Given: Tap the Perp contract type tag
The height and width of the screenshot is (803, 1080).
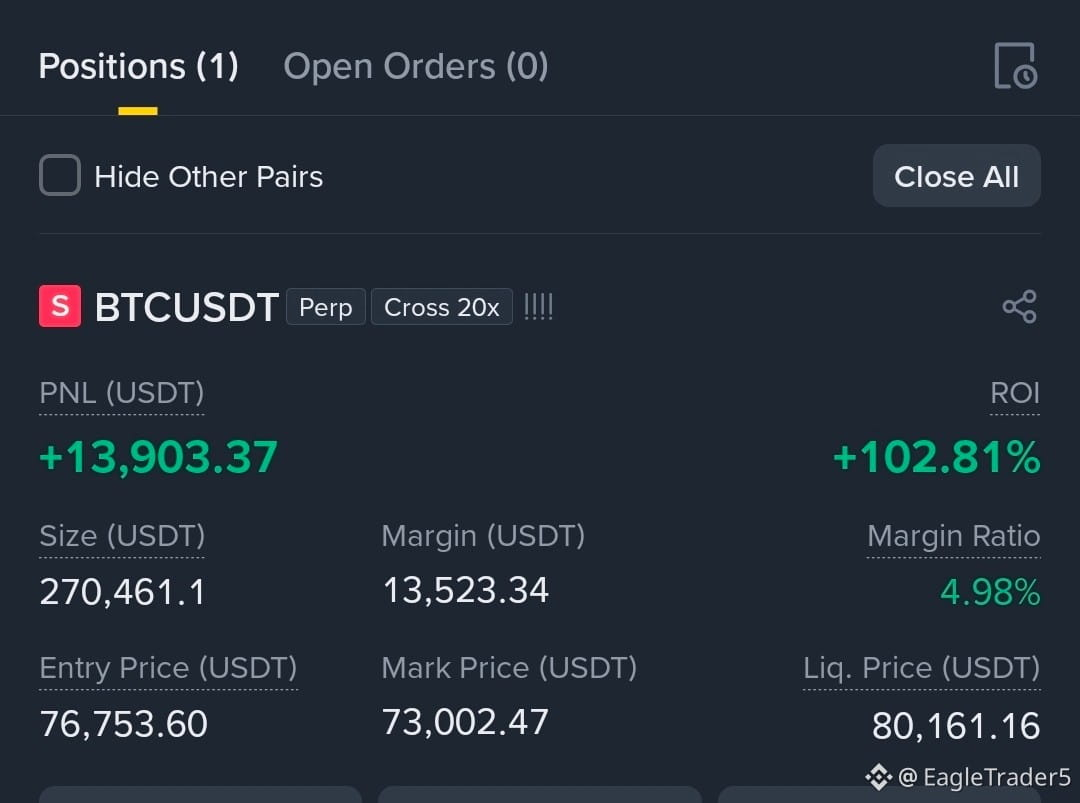Looking at the screenshot, I should [326, 307].
